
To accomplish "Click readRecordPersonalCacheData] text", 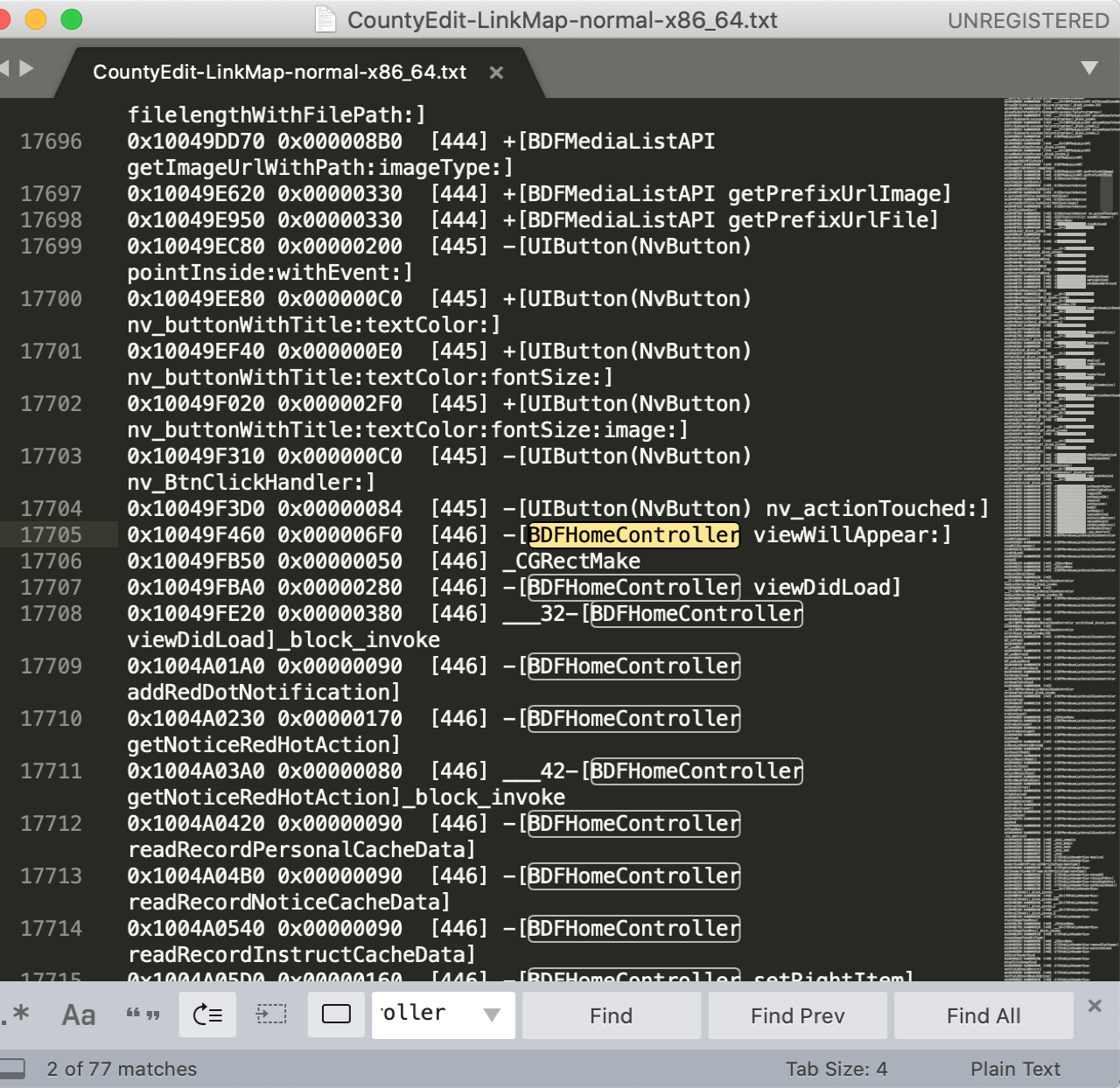I will click(x=302, y=850).
